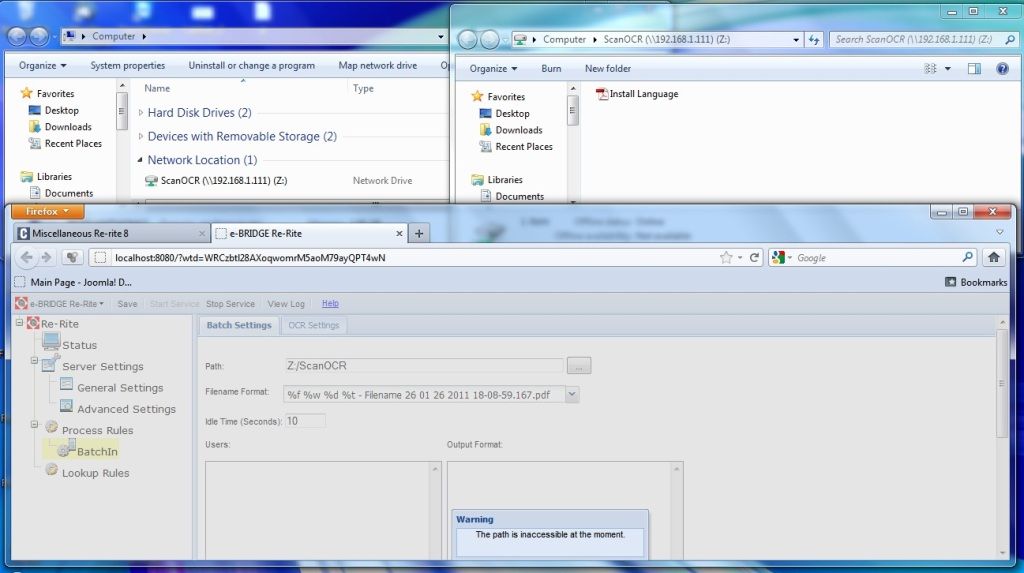1024x573 pixels.
Task: Open Main Page - Joomla bookmark
Action: [x=73, y=282]
